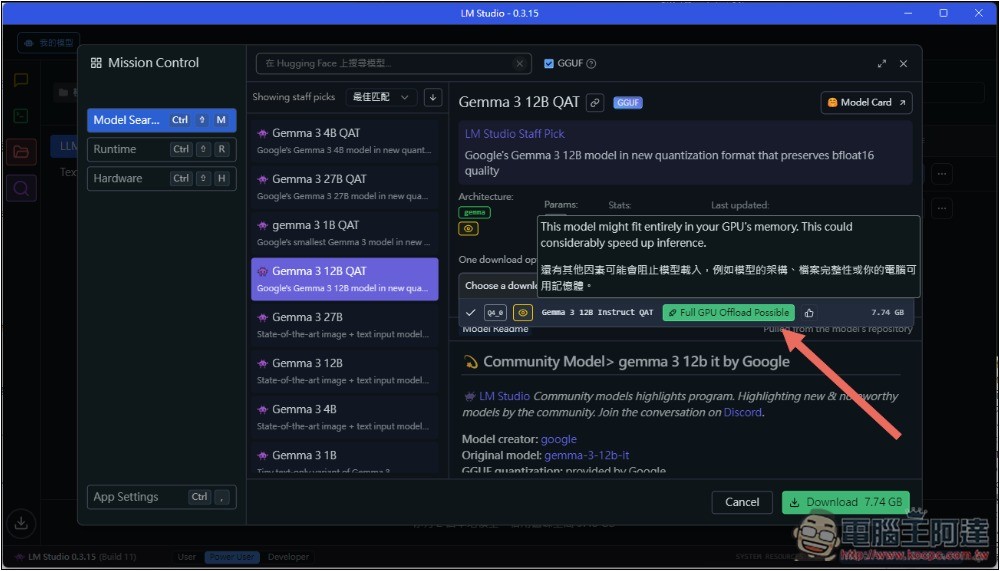
Task: Open the chat icon in the left sidebar
Action: 21,81
